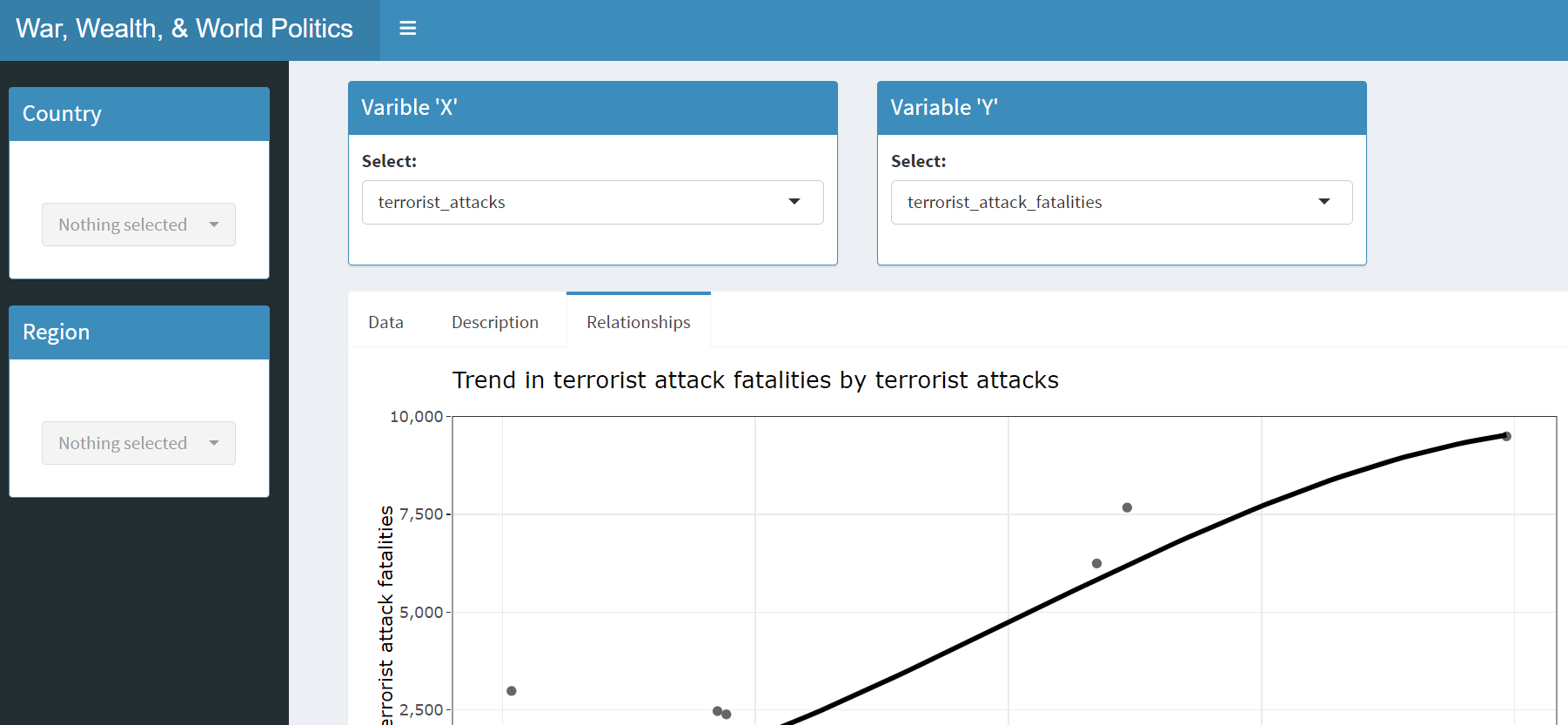This screenshot has height=725, width=1568.
Task: Click the Country dropdown caret arrow
Action: click(214, 225)
